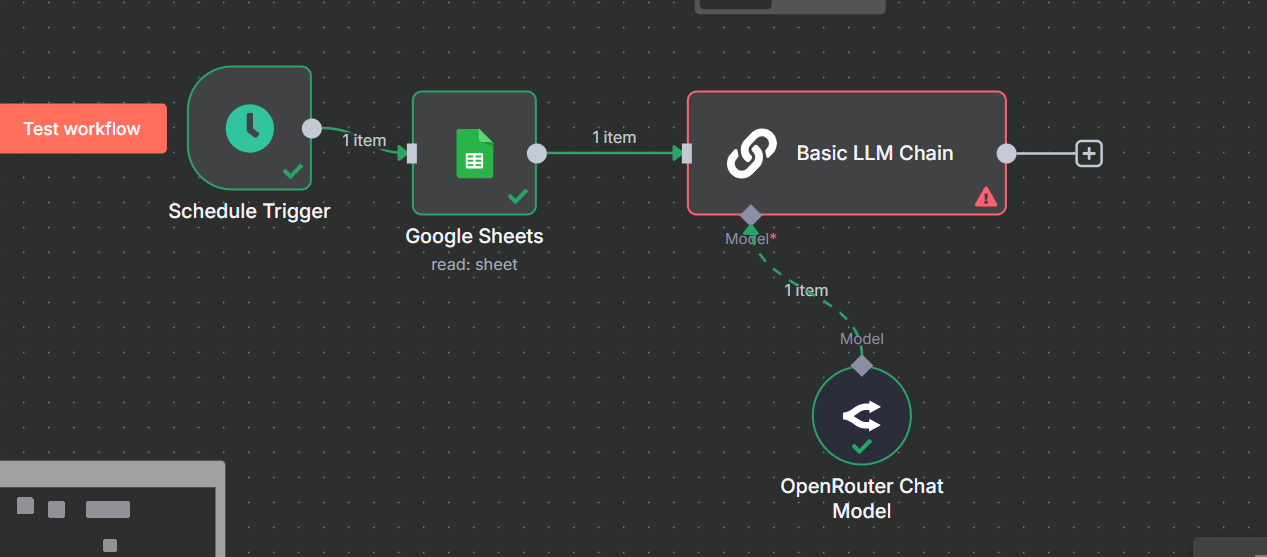Click the red warning triangle on LLM Chain
1267x557 pixels.
pos(986,197)
